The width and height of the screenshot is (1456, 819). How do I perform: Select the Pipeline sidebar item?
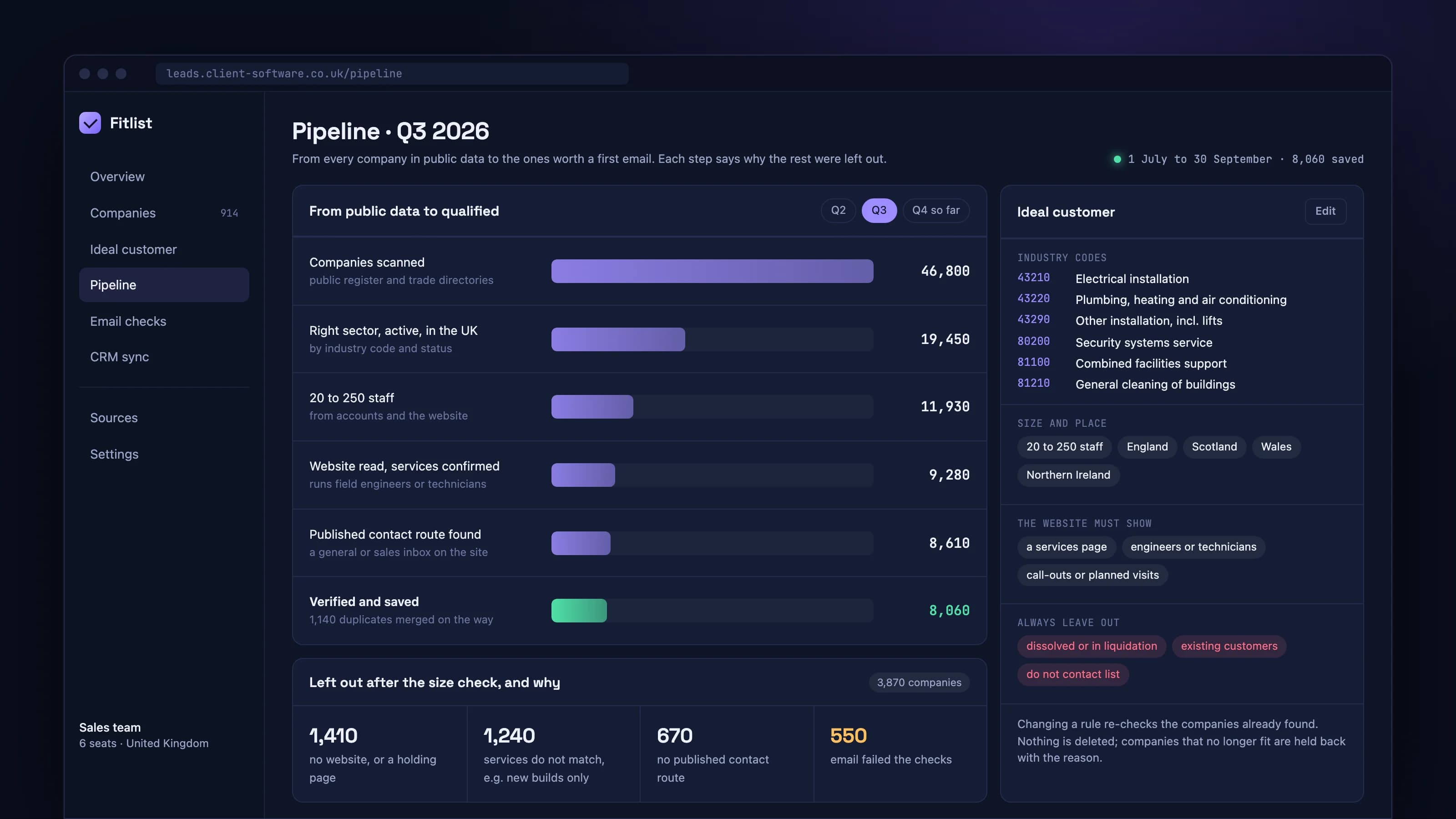[x=164, y=285]
